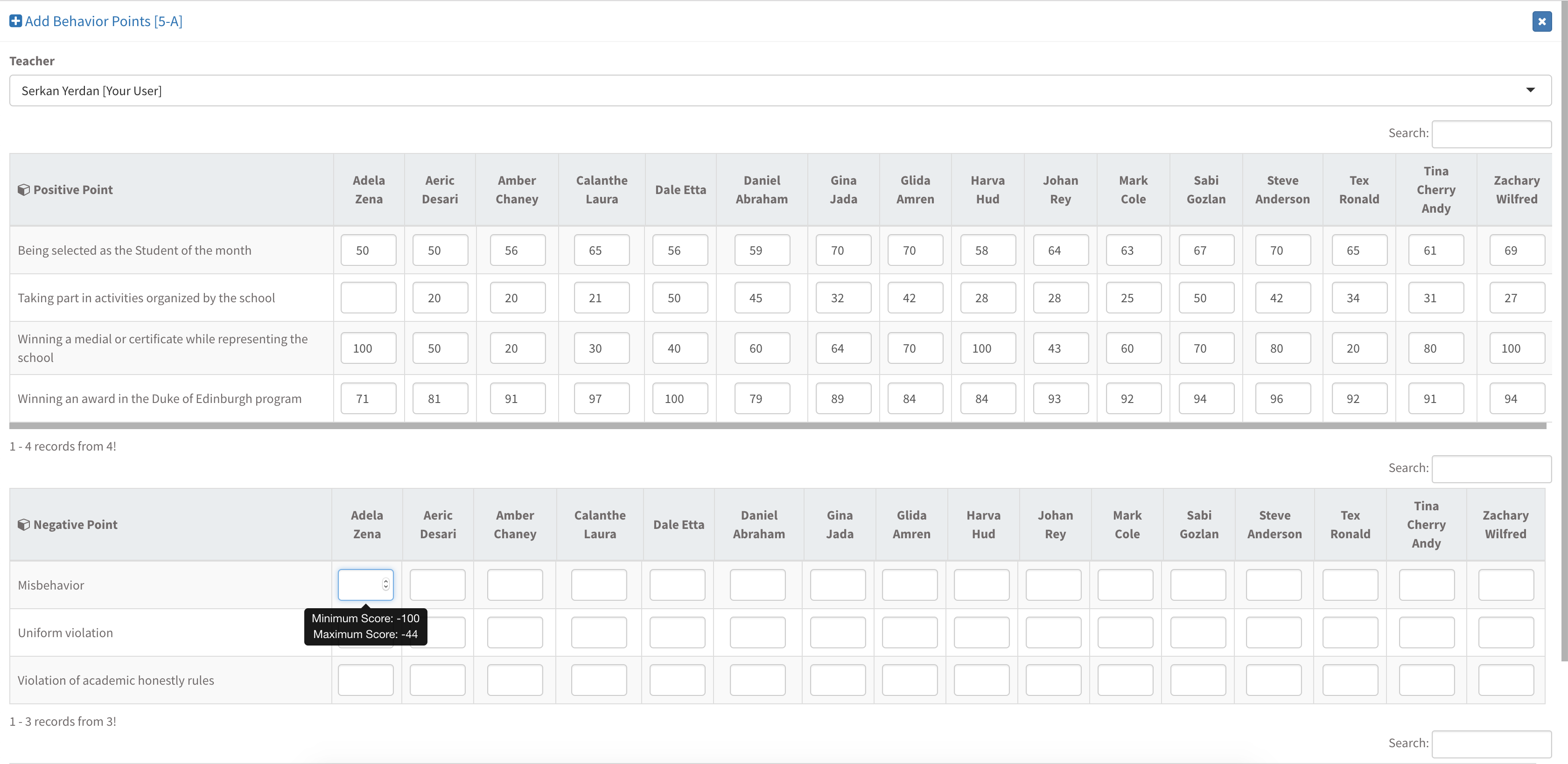Viewport: 1568px width, 764px height.
Task: Edit Aeric Desari's Duke of Edinburgh score 81
Action: tap(440, 398)
